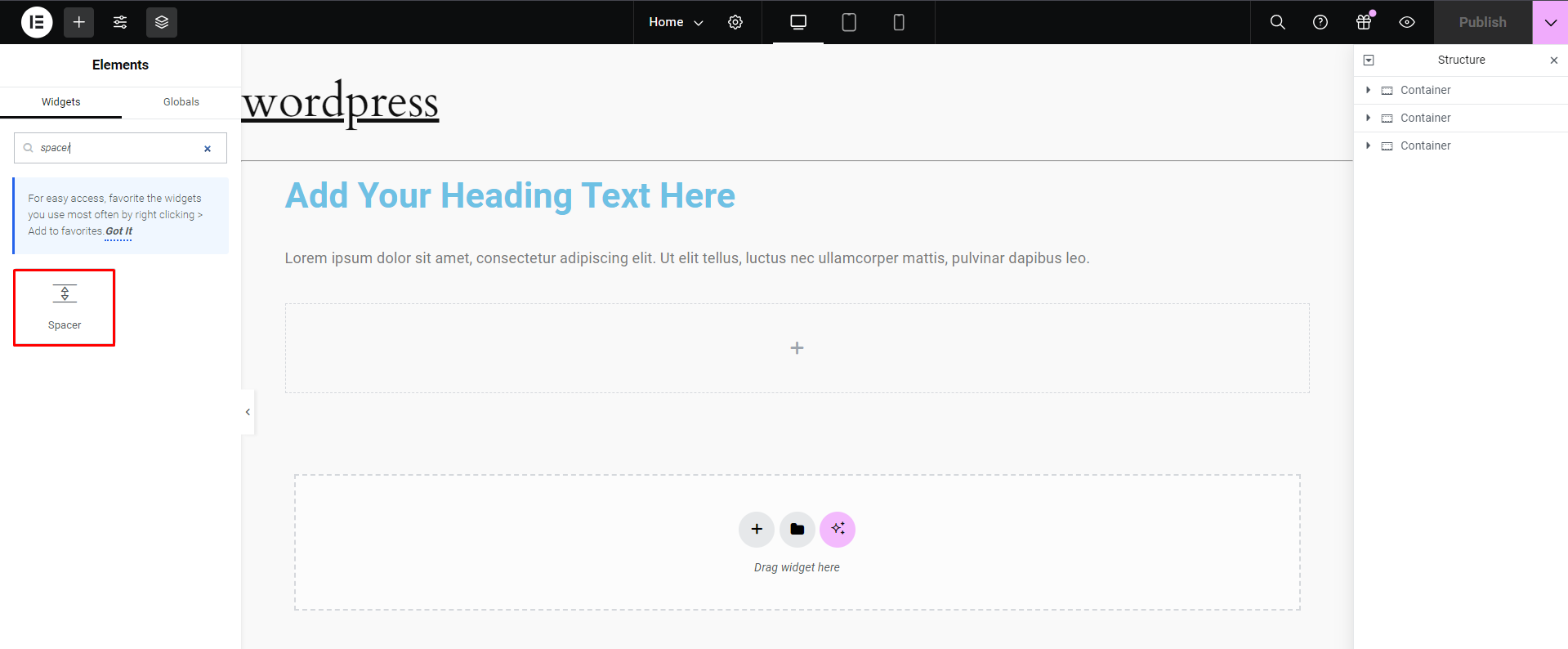Switch to desktop responsive view
This screenshot has height=649, width=1568.
click(x=798, y=22)
